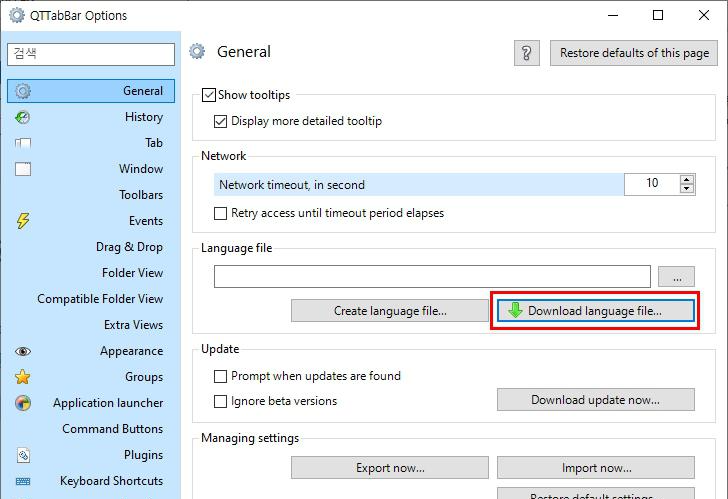This screenshot has height=499, width=728.
Task: Go to Keyboard Shortcuts settings
Action: [91, 481]
